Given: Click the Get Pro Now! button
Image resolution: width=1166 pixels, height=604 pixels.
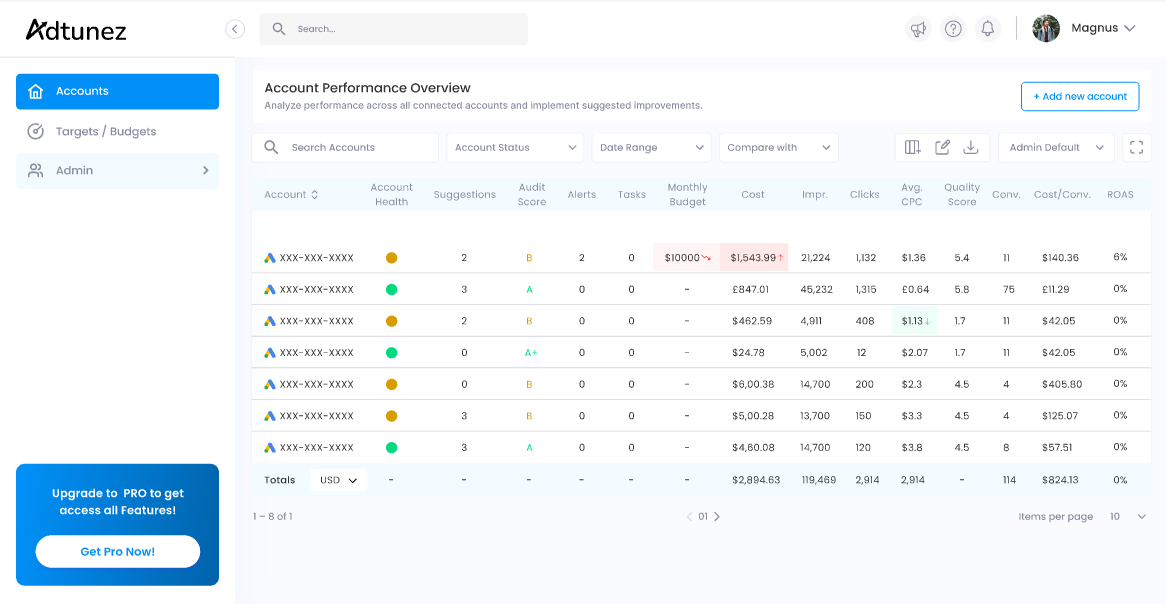Looking at the screenshot, I should (x=117, y=552).
